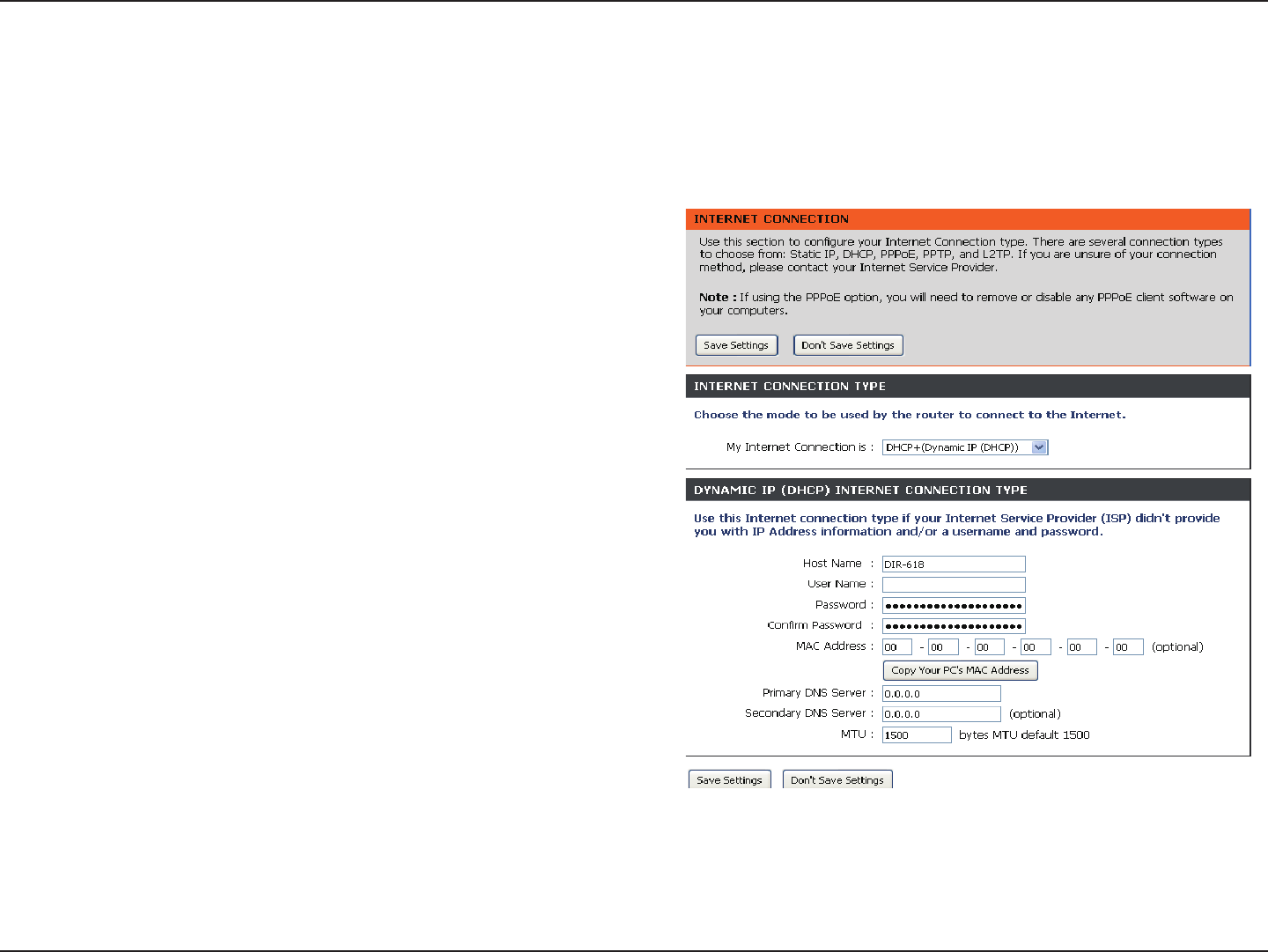Click the "Host Name" label
1268x952 pixels.
tap(832, 564)
